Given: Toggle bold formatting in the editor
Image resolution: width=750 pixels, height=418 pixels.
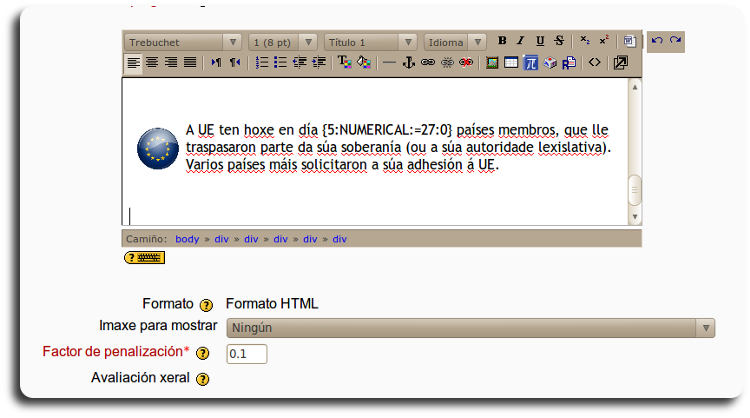Looking at the screenshot, I should point(502,41).
